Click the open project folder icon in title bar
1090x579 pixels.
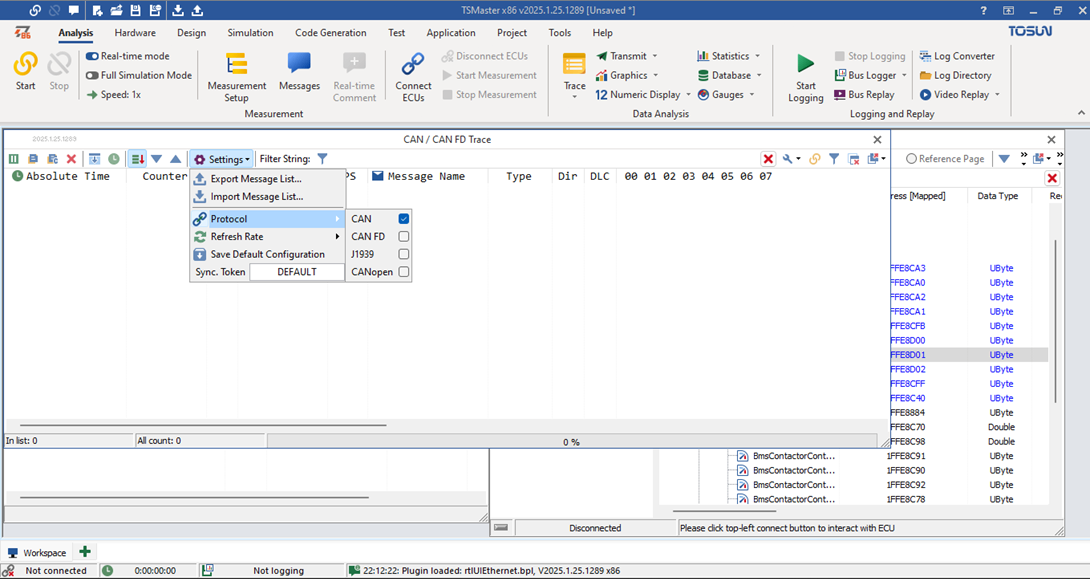(x=117, y=10)
